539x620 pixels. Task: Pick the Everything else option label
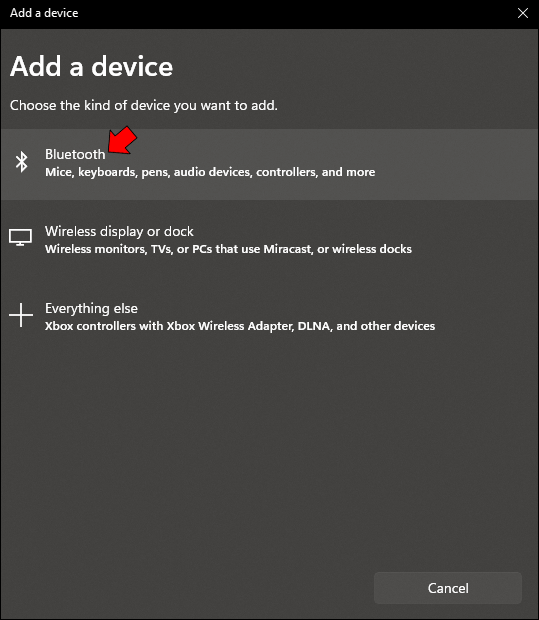pyautogui.click(x=91, y=308)
